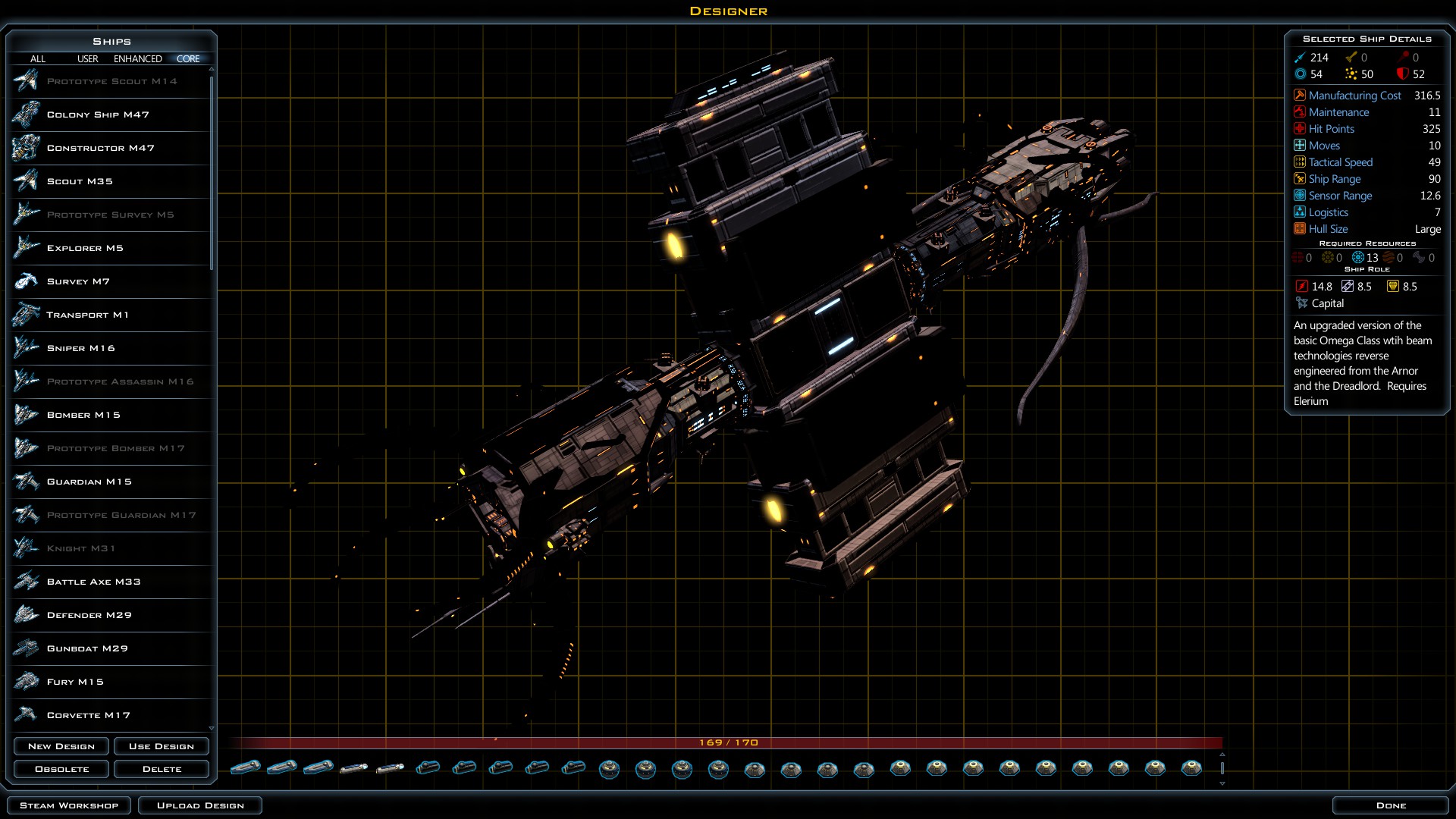Click the Transport M1 ship icon

click(x=26, y=315)
